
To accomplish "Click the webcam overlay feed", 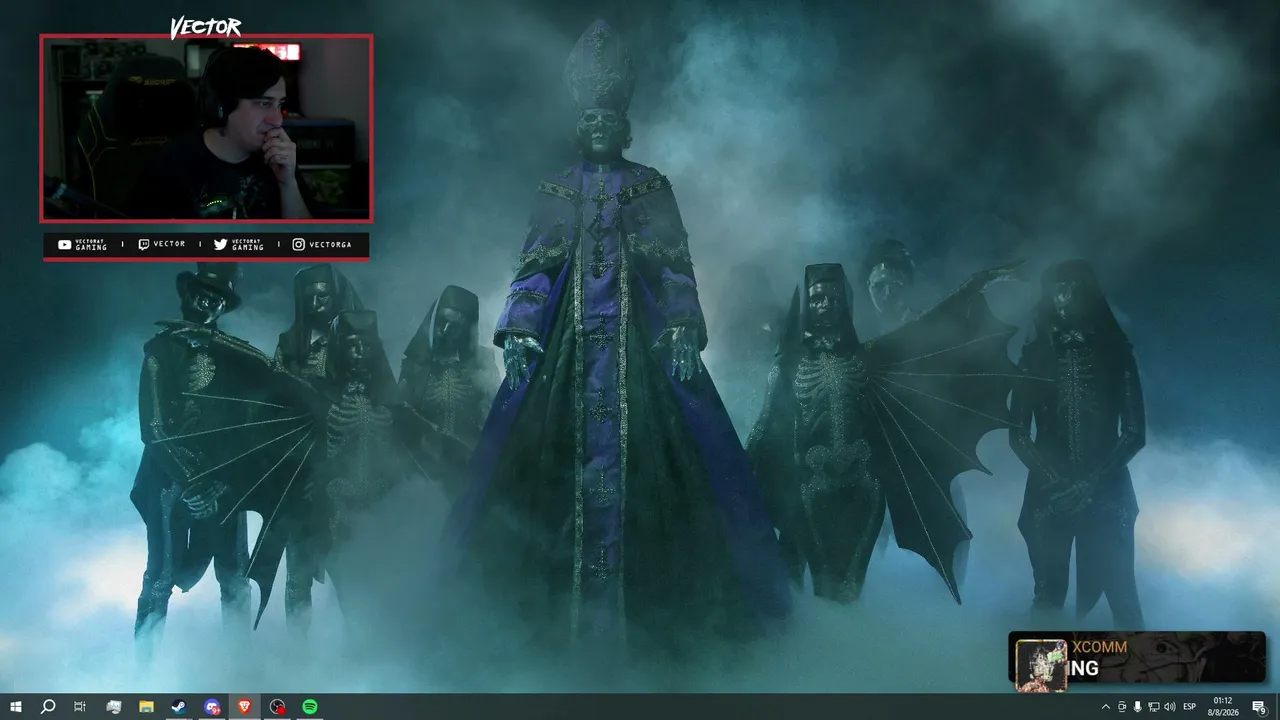I will pos(206,129).
